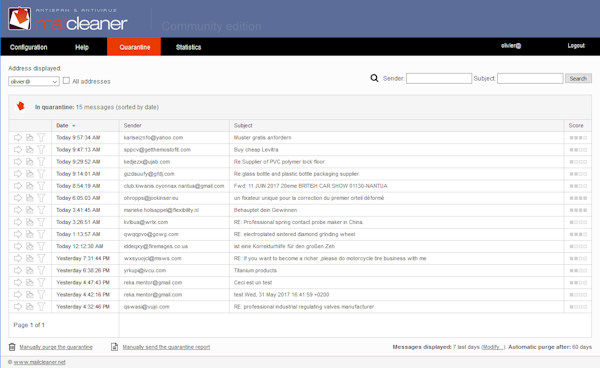Click the olivier@ user name in the menu bar

511,46
